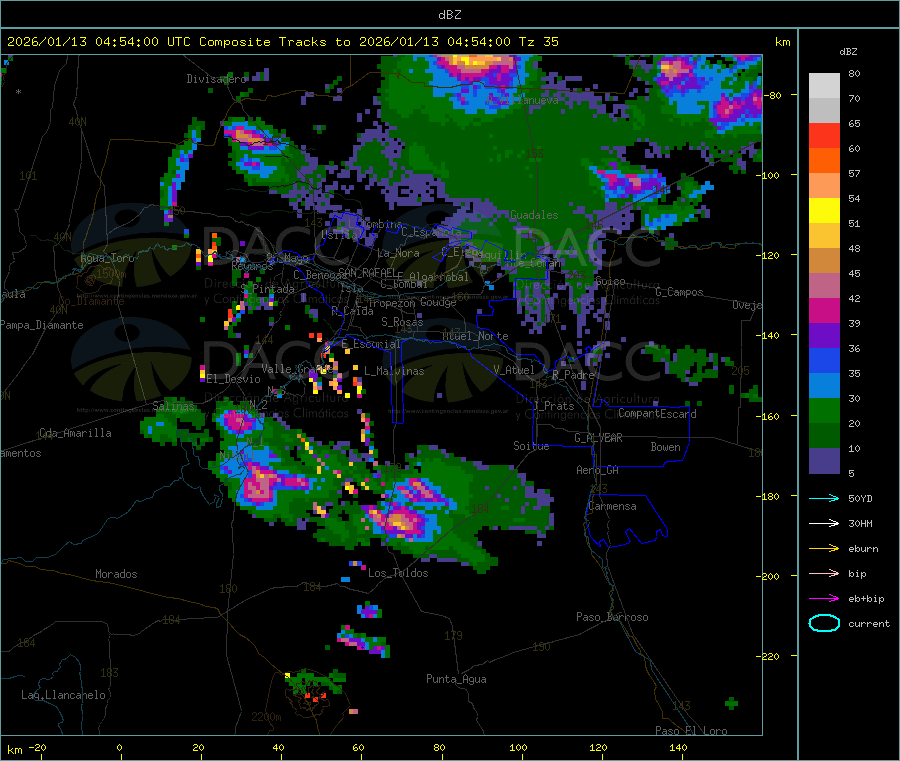900x761 pixels.
Task: Click the L_Malvinas place label
Action: tap(394, 371)
